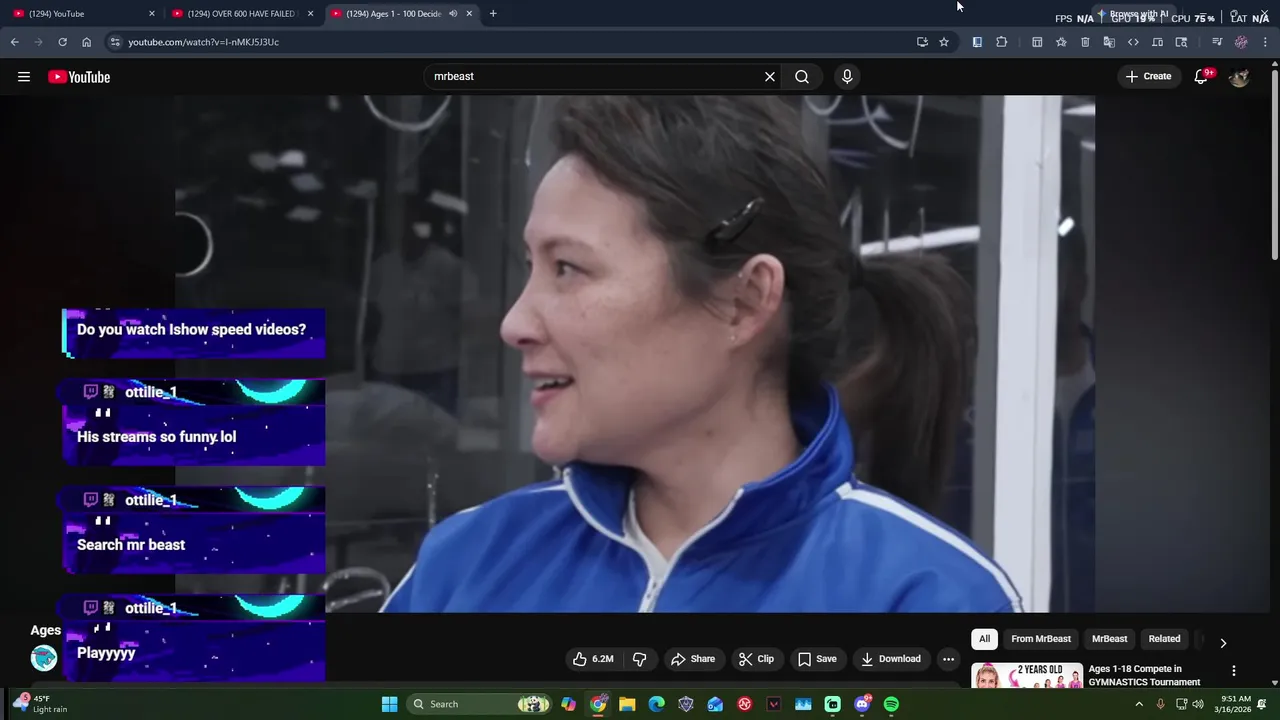Open a new browser tab
The height and width of the screenshot is (720, 1280).
pyautogui.click(x=493, y=14)
